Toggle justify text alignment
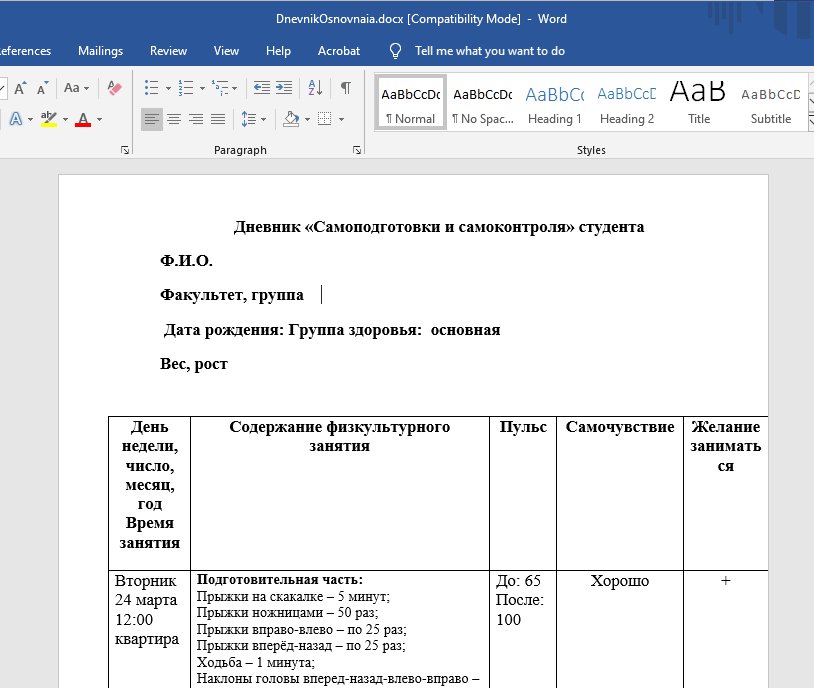 coord(217,119)
